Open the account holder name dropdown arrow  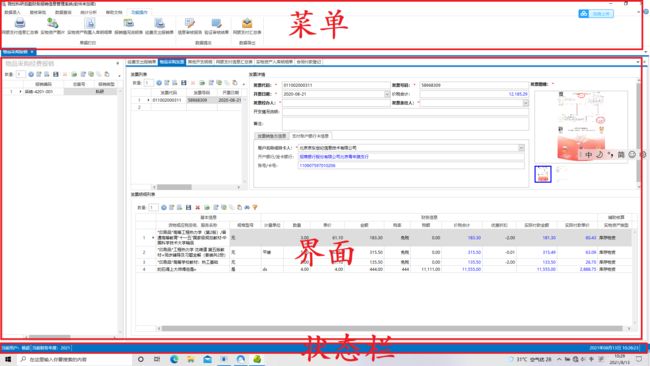coord(521,148)
